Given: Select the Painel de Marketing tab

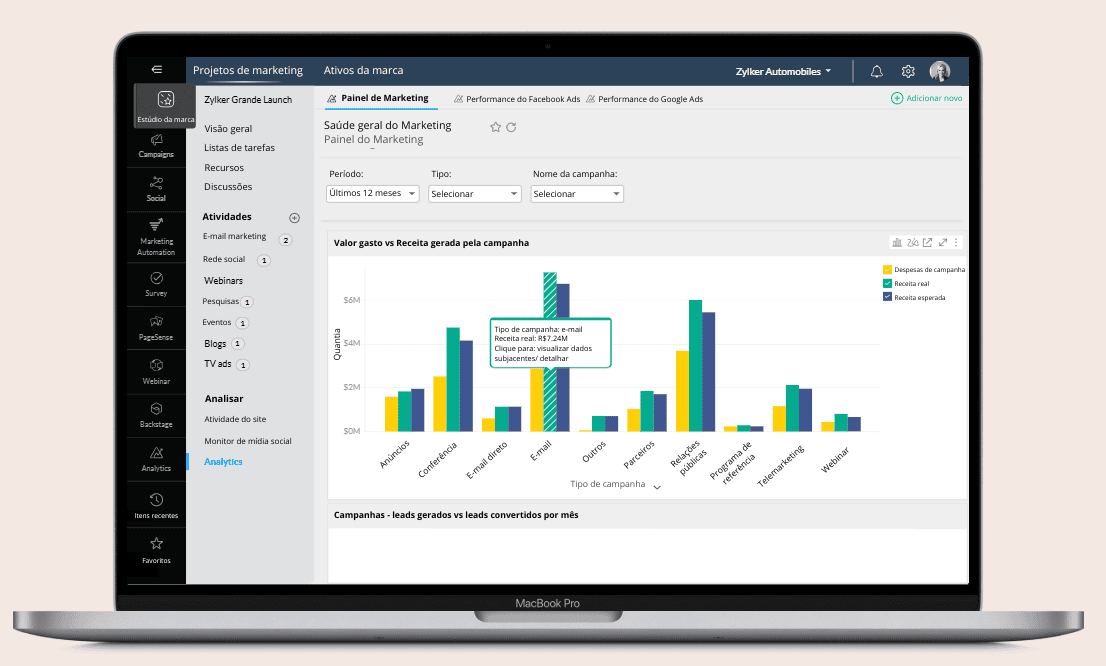Looking at the screenshot, I should click(378, 98).
